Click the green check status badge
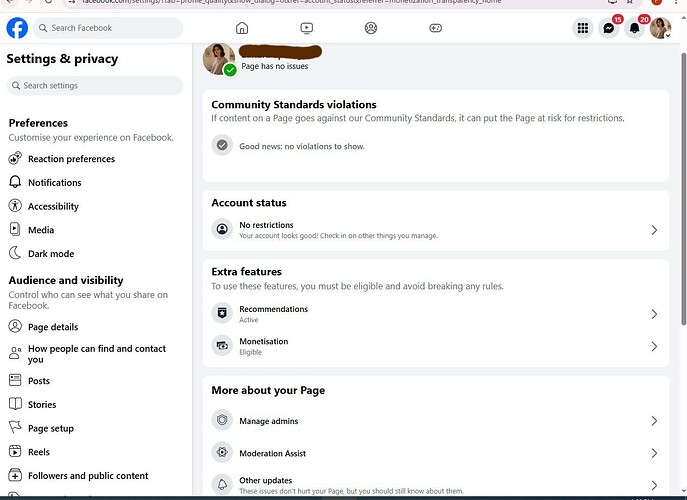 click(230, 70)
